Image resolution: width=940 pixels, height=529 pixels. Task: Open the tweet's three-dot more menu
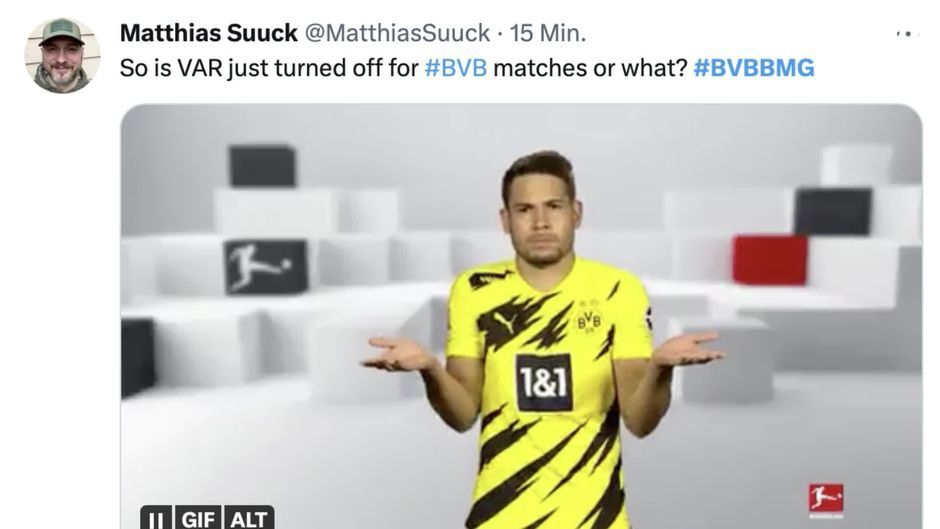coord(908,34)
